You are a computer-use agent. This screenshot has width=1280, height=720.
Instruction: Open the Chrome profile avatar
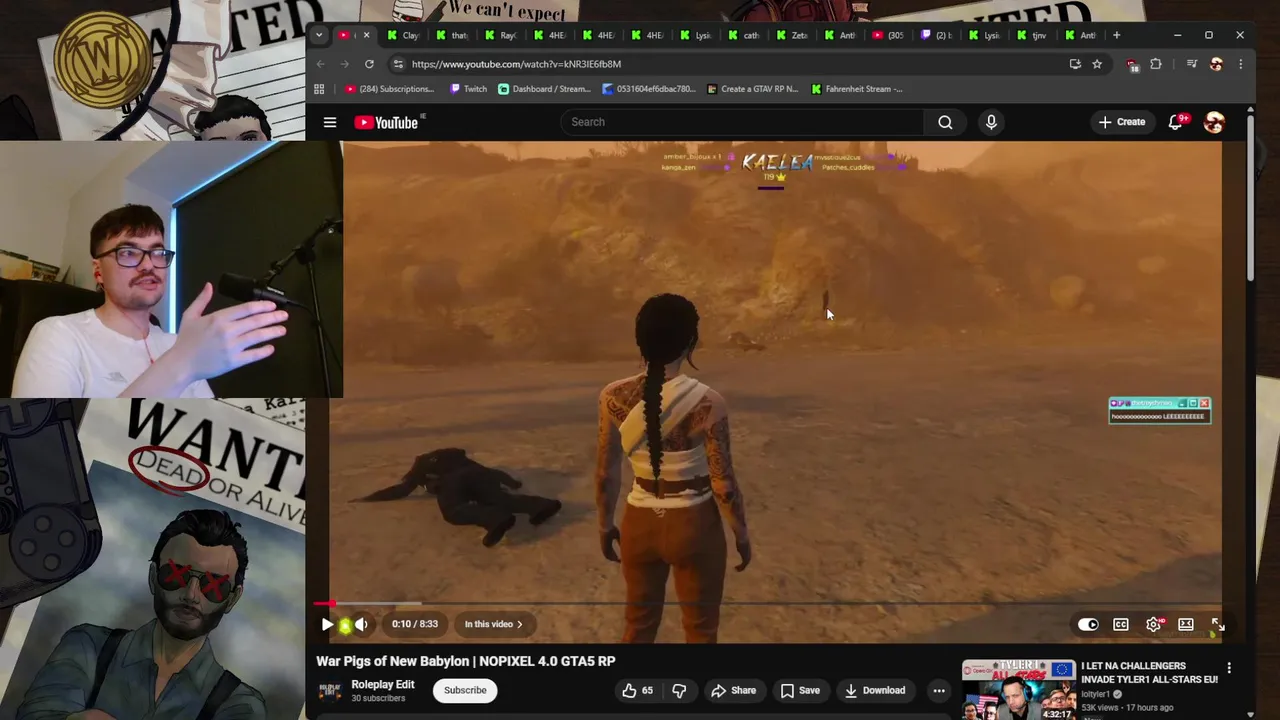1216,64
